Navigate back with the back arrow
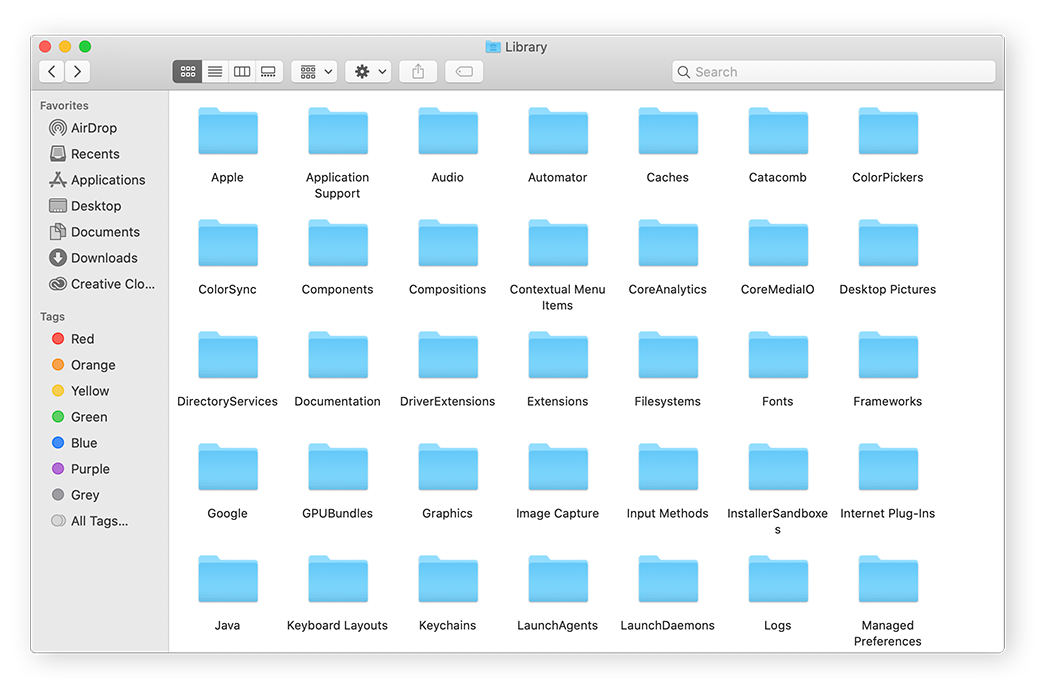The width and height of the screenshot is (1041, 690). pos(50,71)
